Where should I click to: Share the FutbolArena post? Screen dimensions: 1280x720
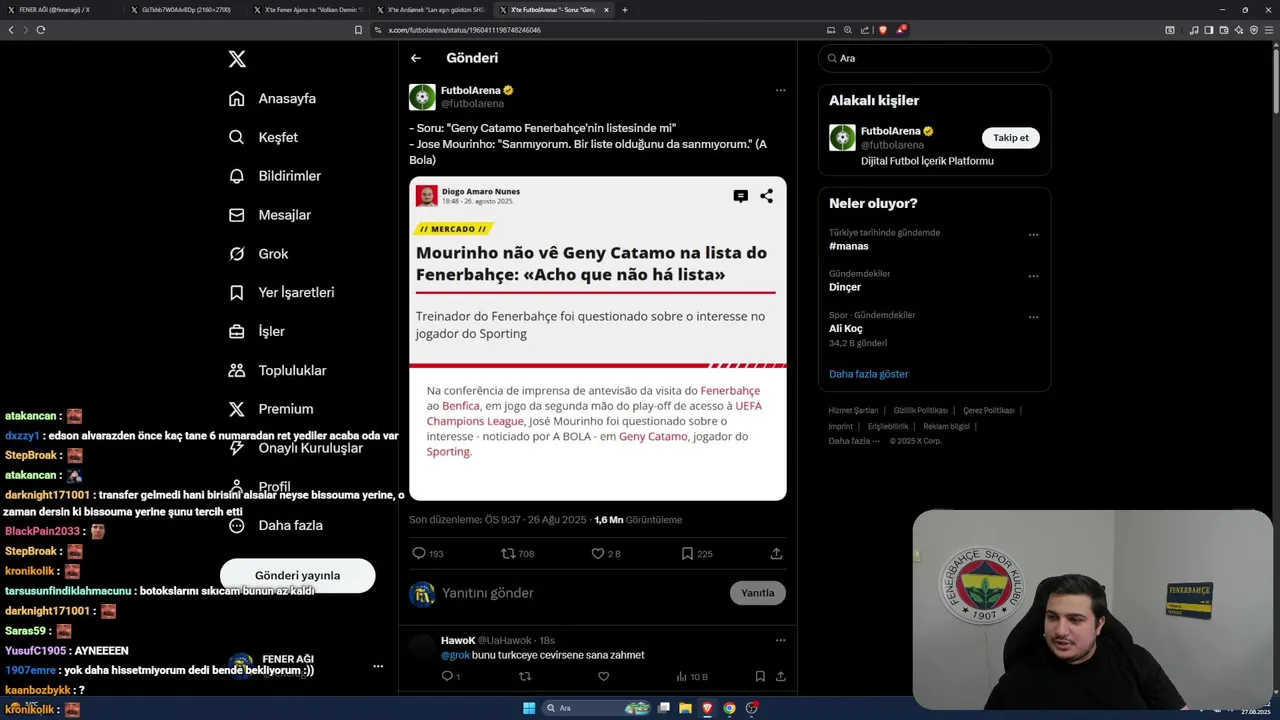pyautogui.click(x=776, y=553)
